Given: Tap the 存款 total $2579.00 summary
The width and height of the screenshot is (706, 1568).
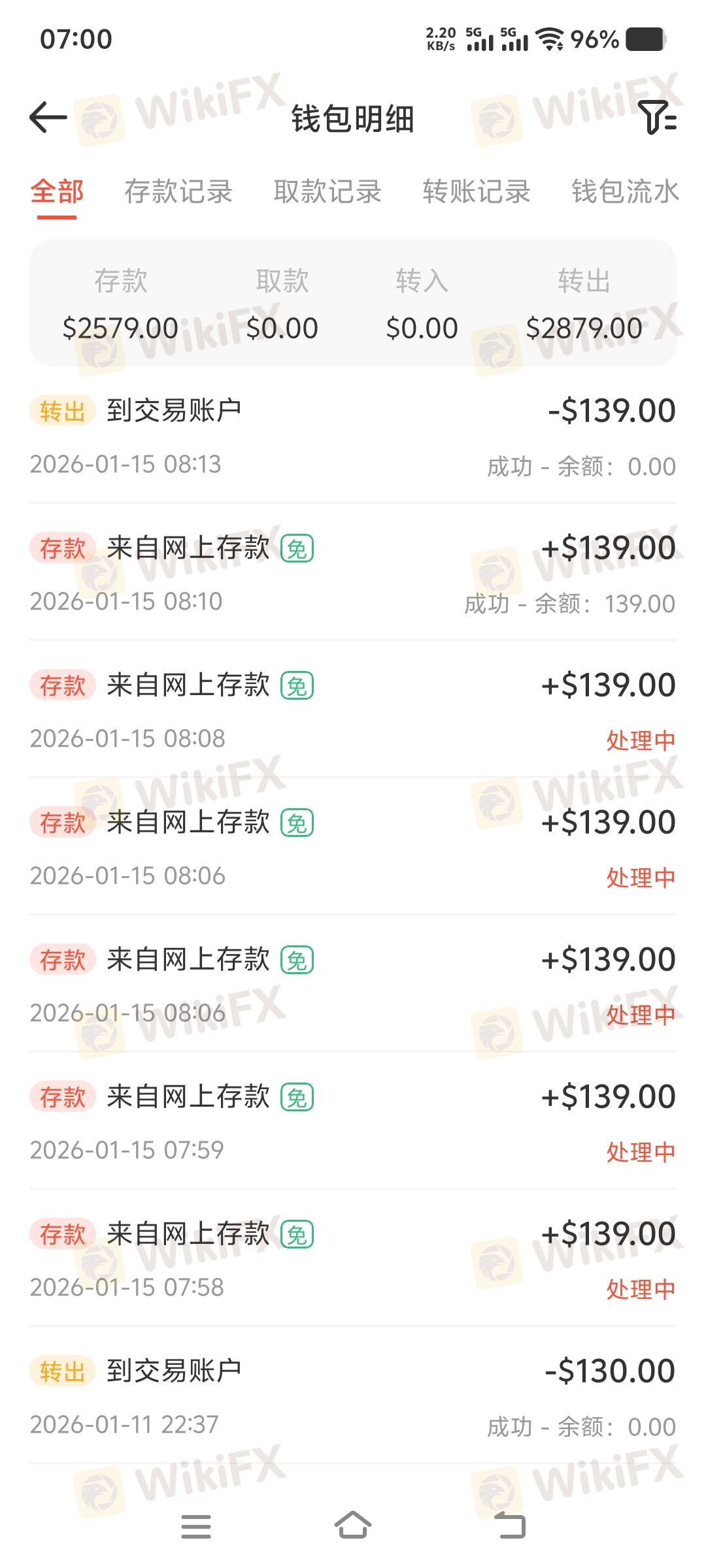Looking at the screenshot, I should pos(120,305).
